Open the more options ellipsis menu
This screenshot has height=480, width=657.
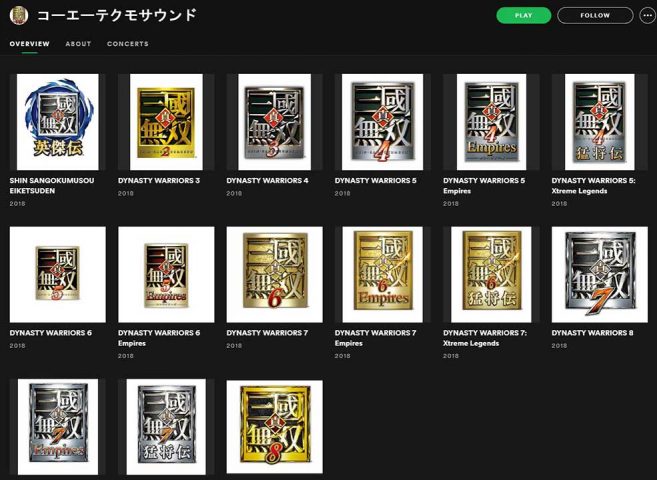tap(648, 15)
